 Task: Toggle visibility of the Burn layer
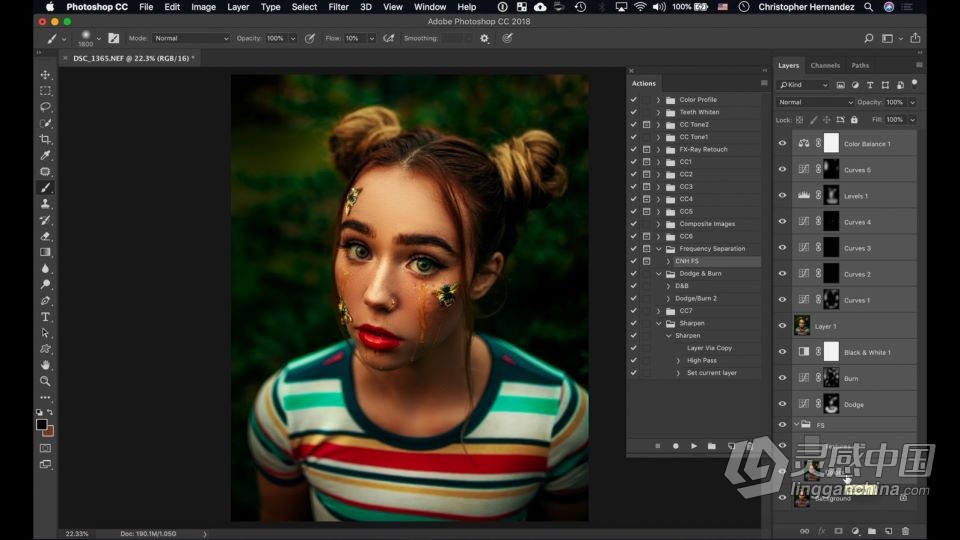(x=782, y=378)
